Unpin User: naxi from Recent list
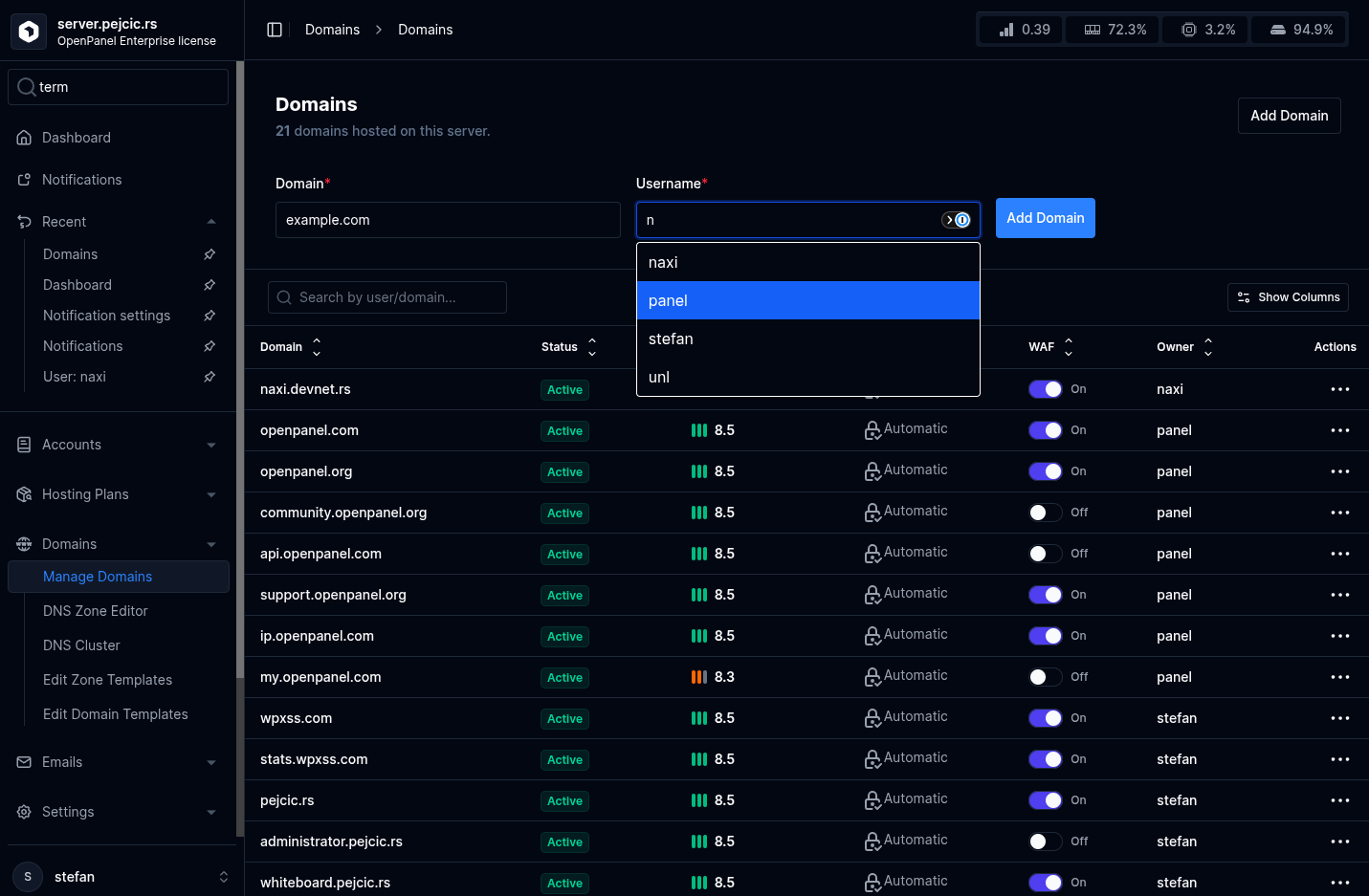 tap(210, 377)
